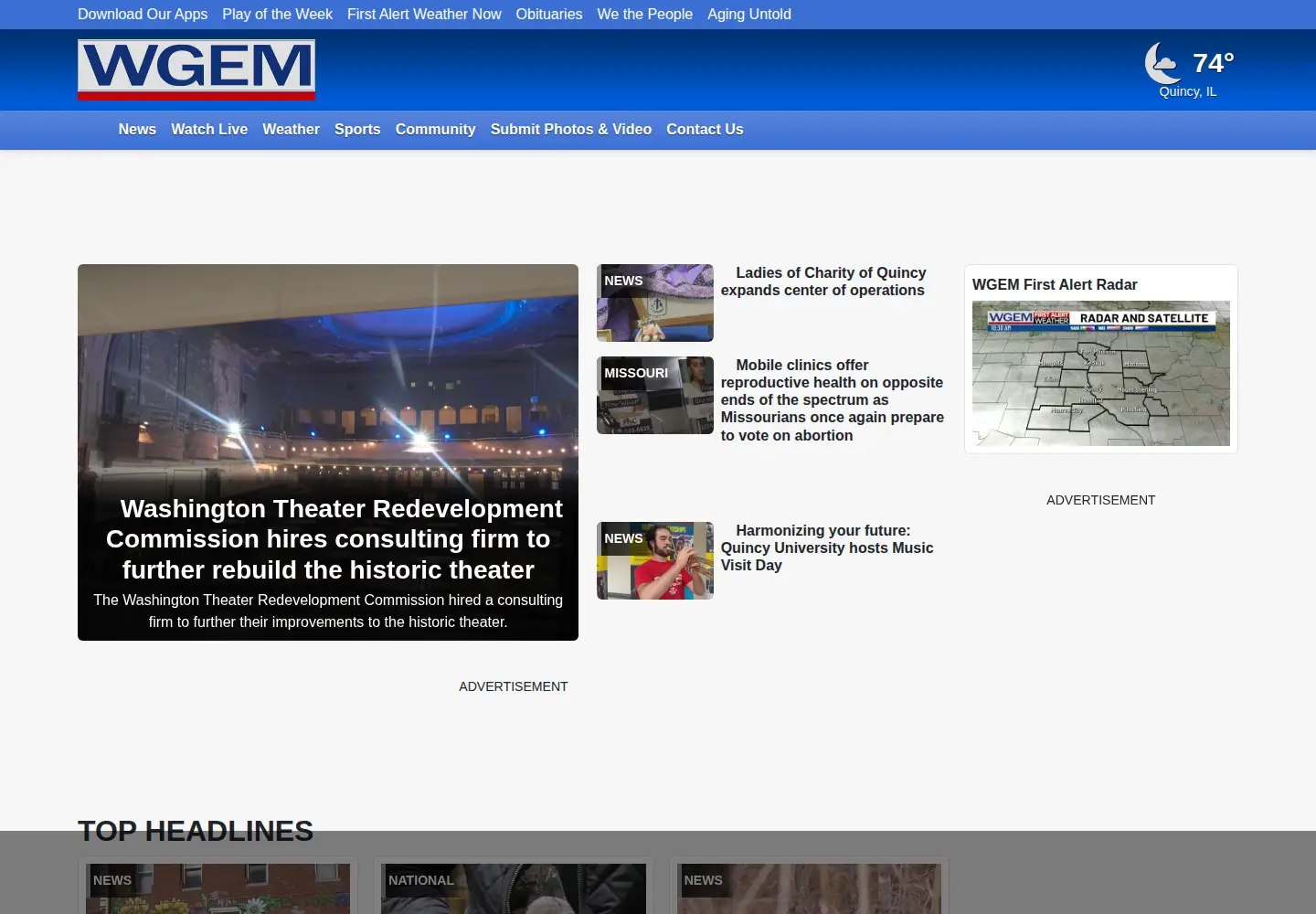1316x914 pixels.
Task: Open Download Our Apps link
Action: pos(143,15)
